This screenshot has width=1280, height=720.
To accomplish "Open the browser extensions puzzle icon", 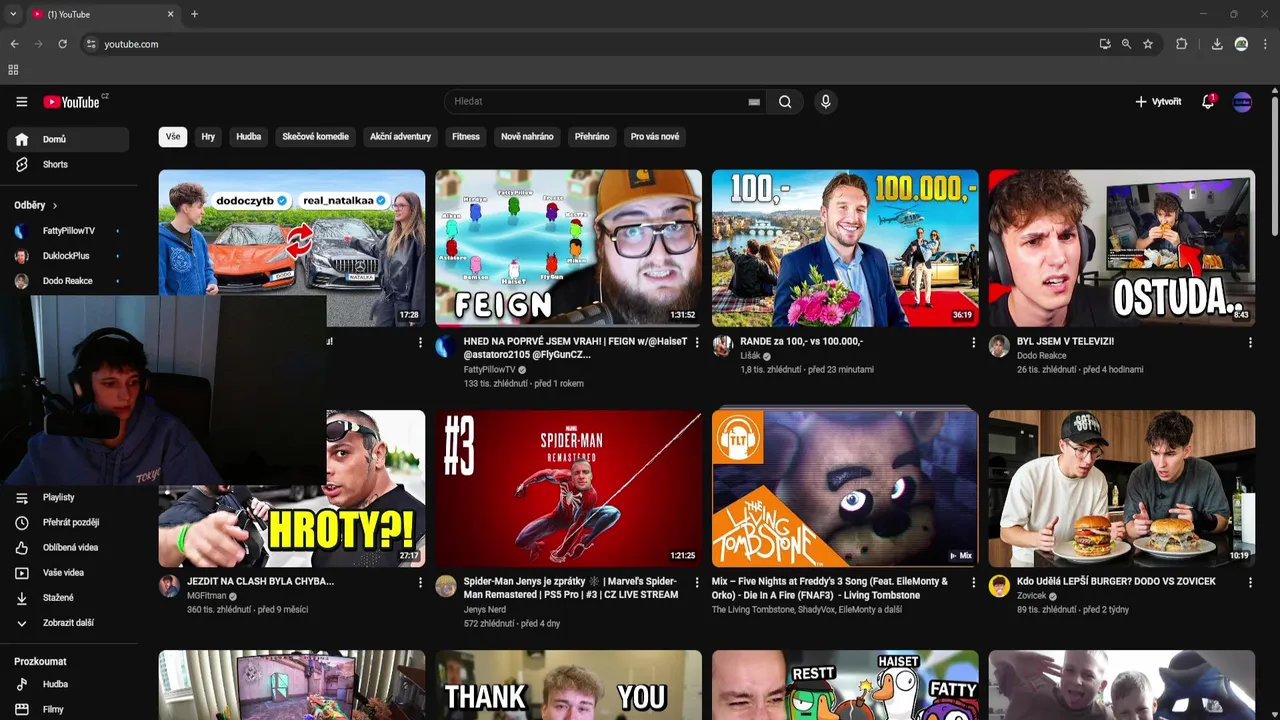I will [x=1182, y=44].
